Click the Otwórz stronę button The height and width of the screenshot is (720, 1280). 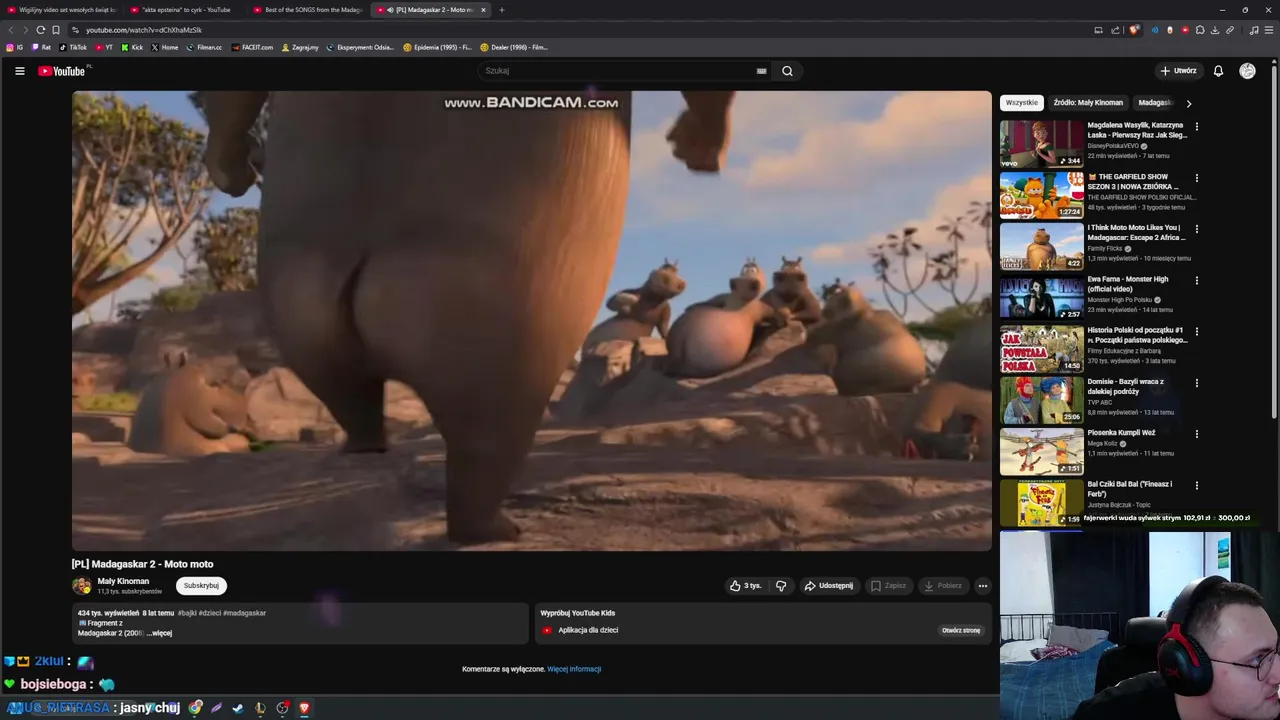961,631
